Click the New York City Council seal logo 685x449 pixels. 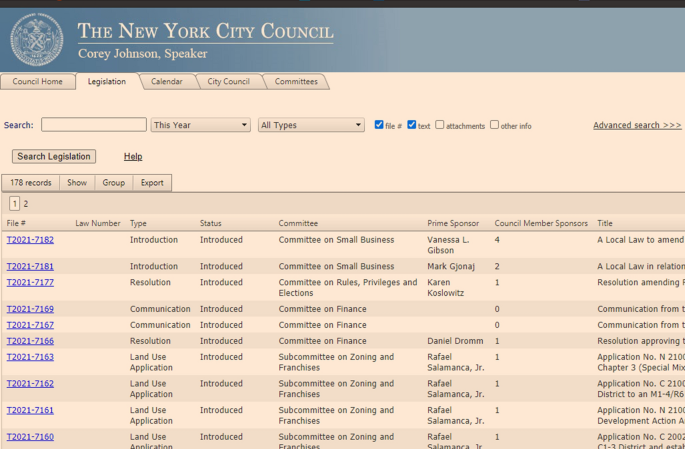pyautogui.click(x=37, y=39)
